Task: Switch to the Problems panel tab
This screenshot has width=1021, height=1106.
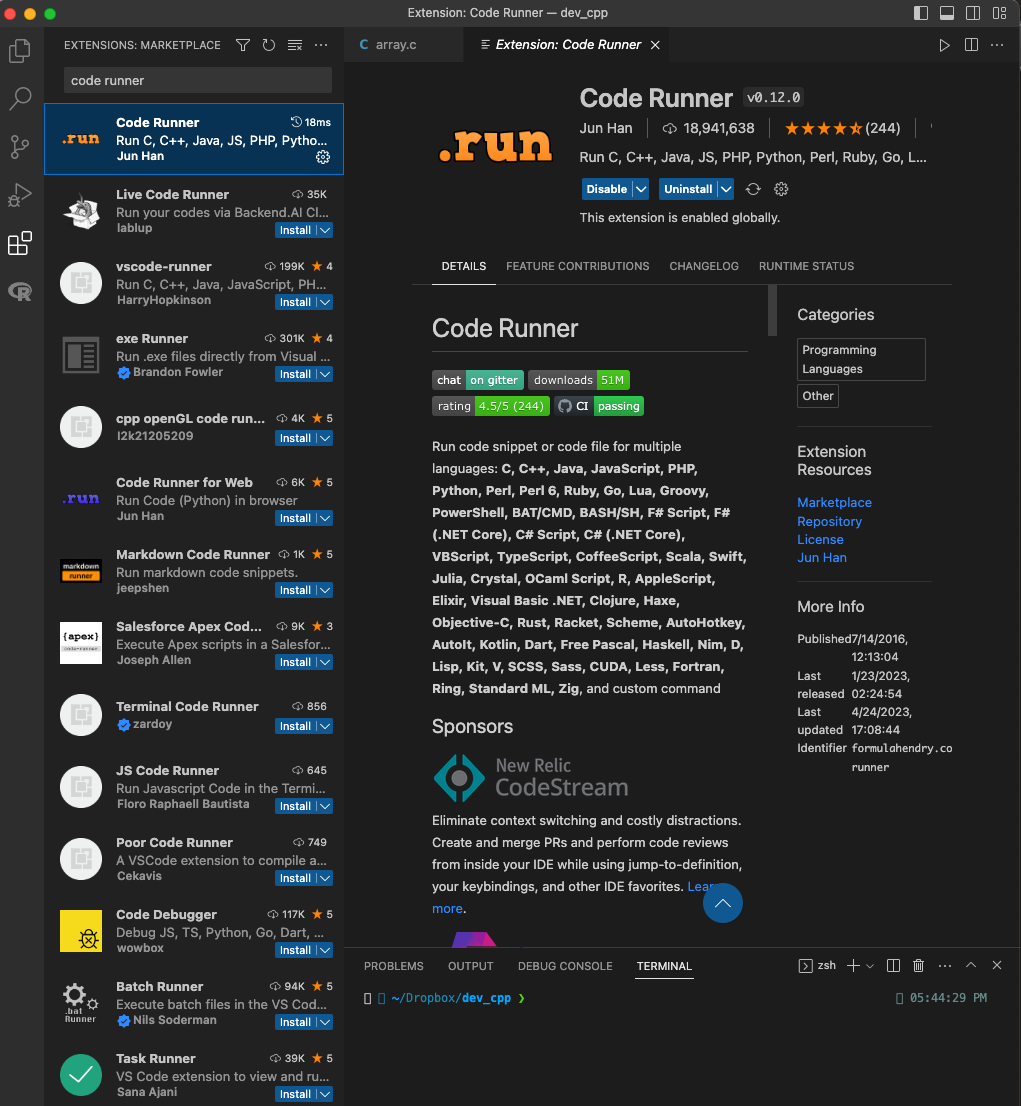Action: click(x=394, y=966)
